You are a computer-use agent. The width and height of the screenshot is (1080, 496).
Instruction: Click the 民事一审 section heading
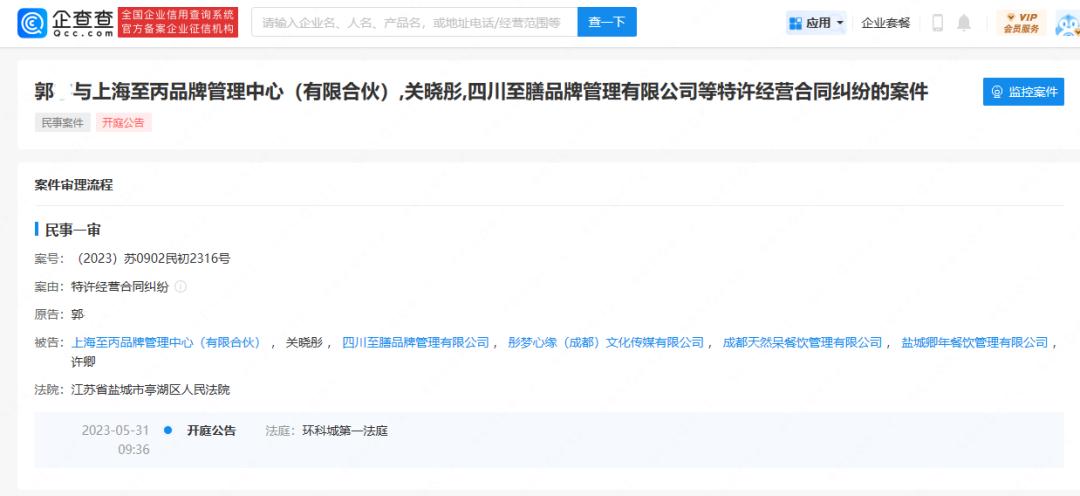72,229
